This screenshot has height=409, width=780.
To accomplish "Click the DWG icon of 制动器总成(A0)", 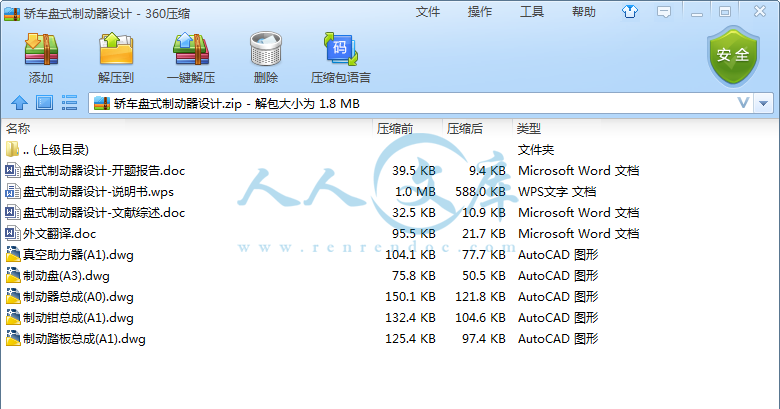I will pos(13,297).
